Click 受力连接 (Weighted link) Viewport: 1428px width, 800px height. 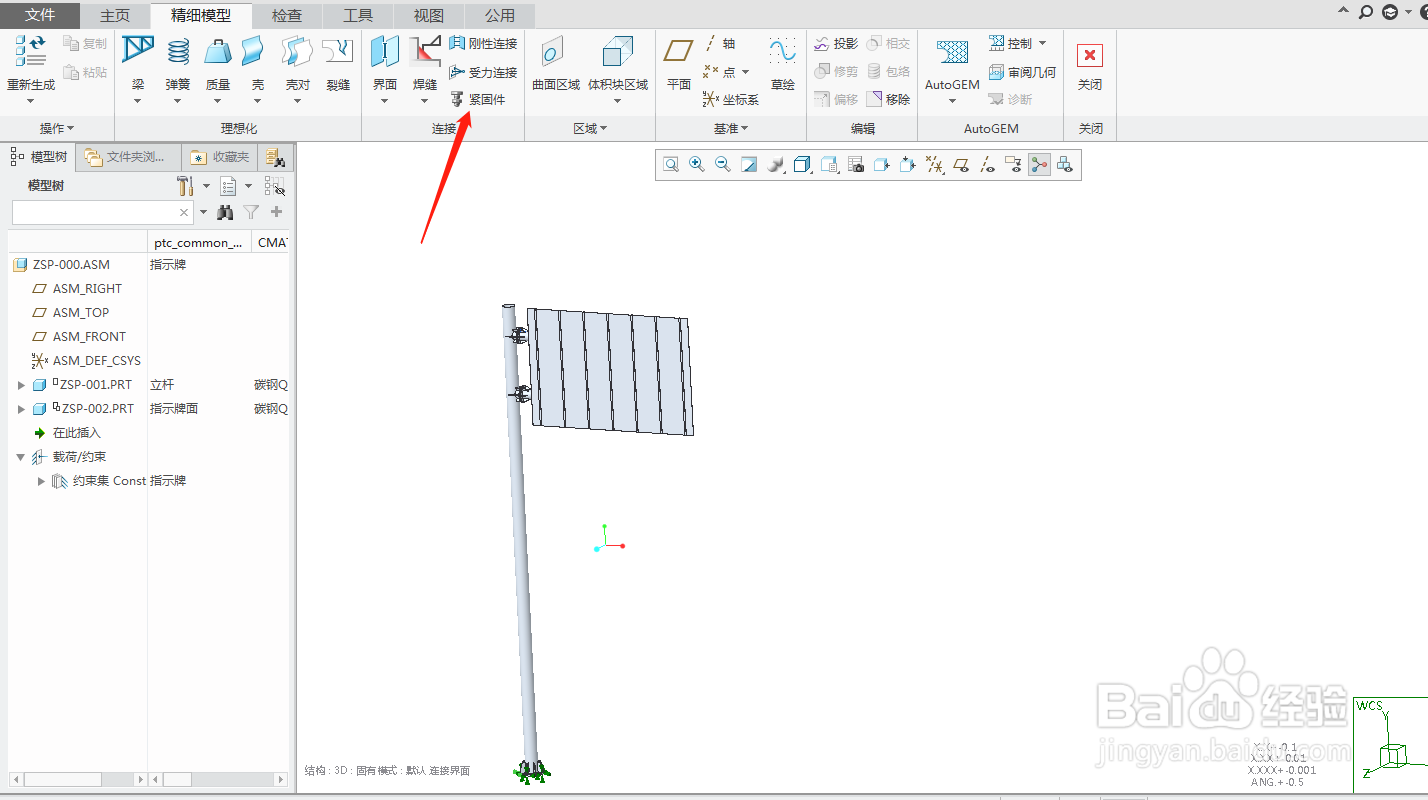click(483, 72)
